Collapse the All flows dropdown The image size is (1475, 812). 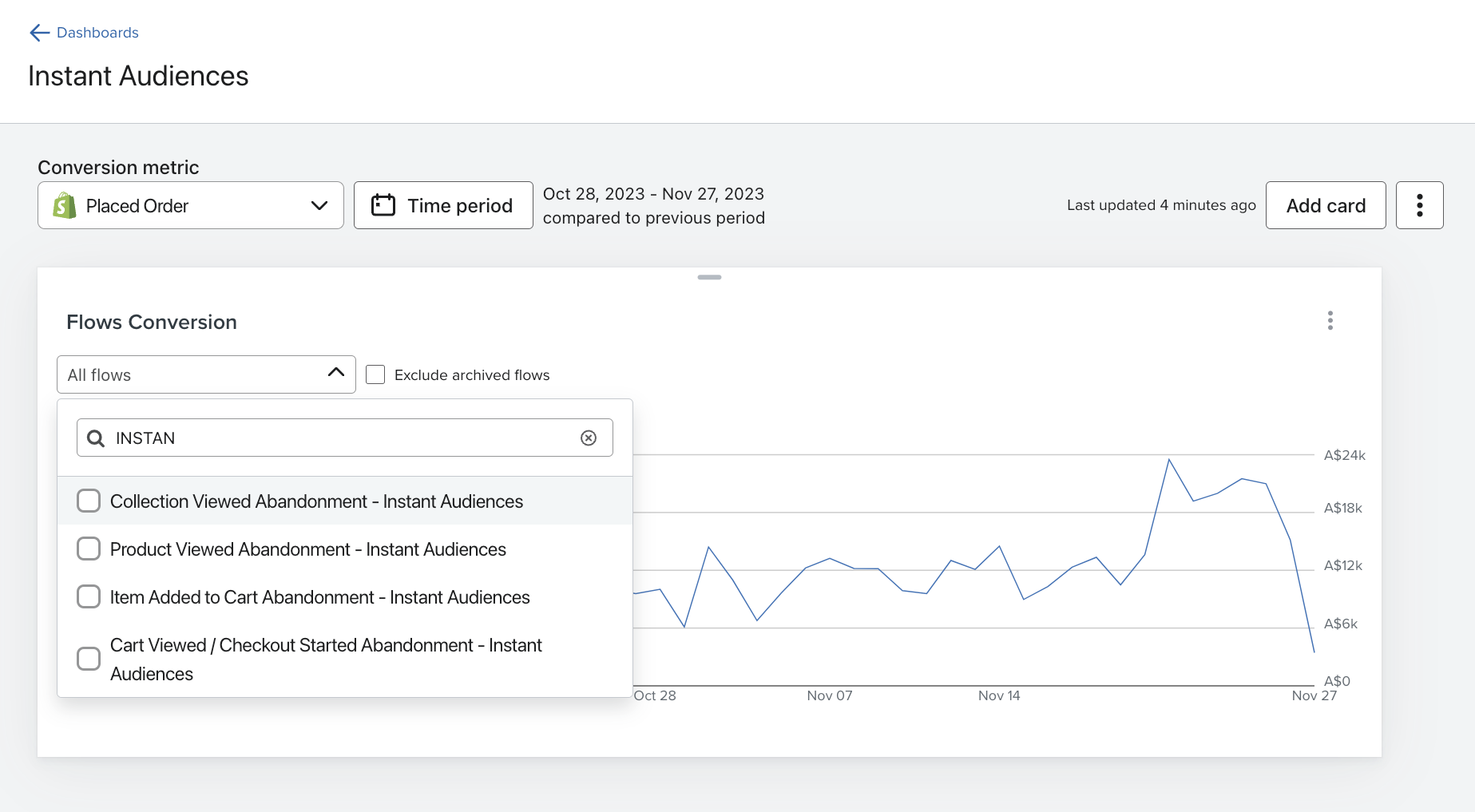click(206, 374)
